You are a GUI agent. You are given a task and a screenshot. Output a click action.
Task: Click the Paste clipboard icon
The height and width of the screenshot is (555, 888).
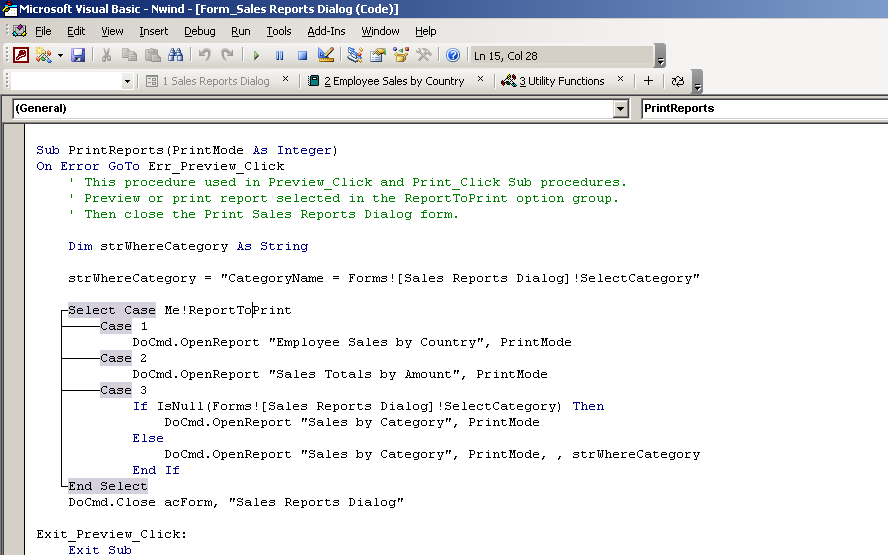click(152, 55)
